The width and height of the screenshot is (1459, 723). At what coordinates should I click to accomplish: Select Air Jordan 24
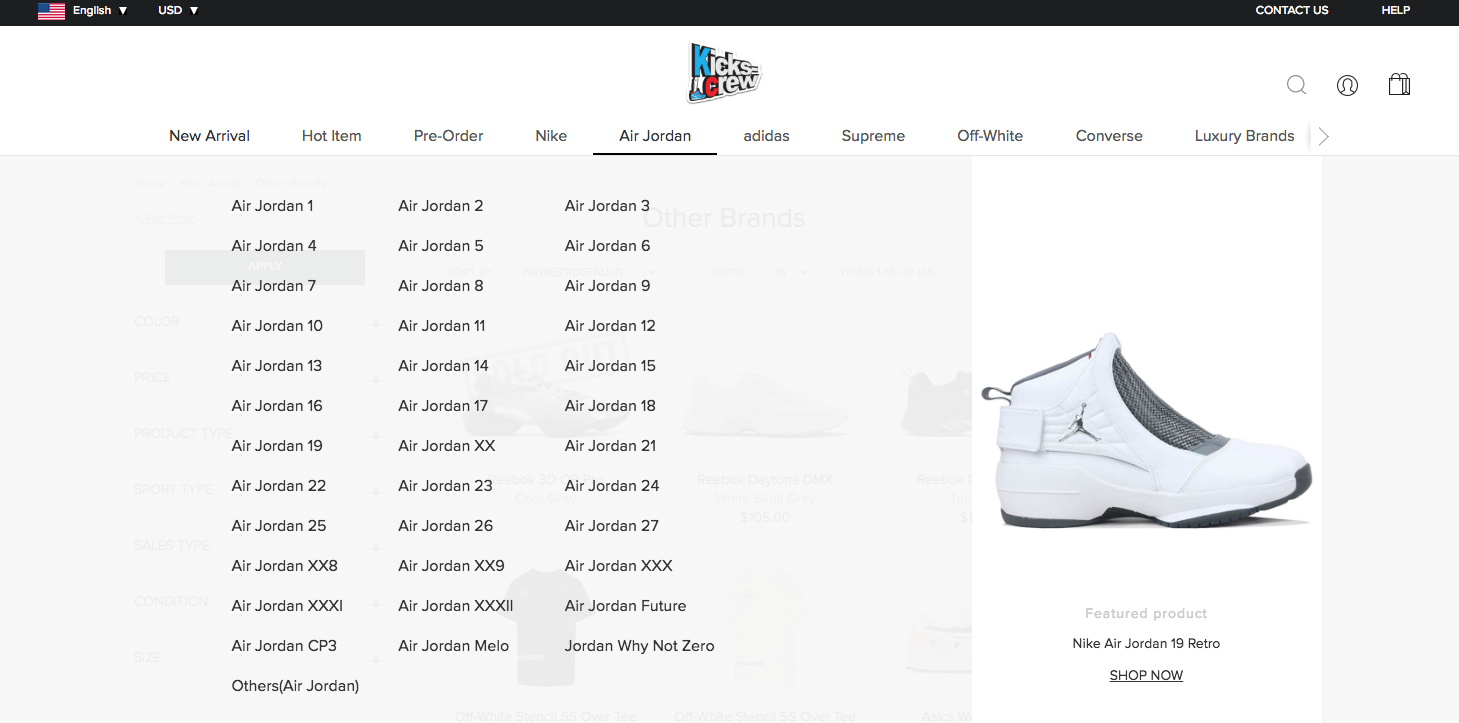point(612,486)
